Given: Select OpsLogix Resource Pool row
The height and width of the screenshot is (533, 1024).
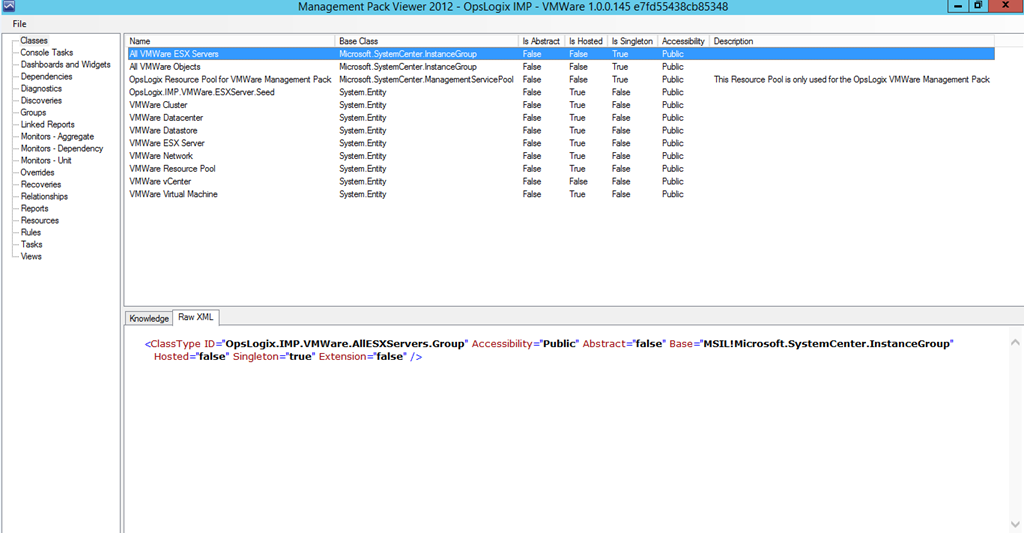Looking at the screenshot, I should tap(230, 80).
